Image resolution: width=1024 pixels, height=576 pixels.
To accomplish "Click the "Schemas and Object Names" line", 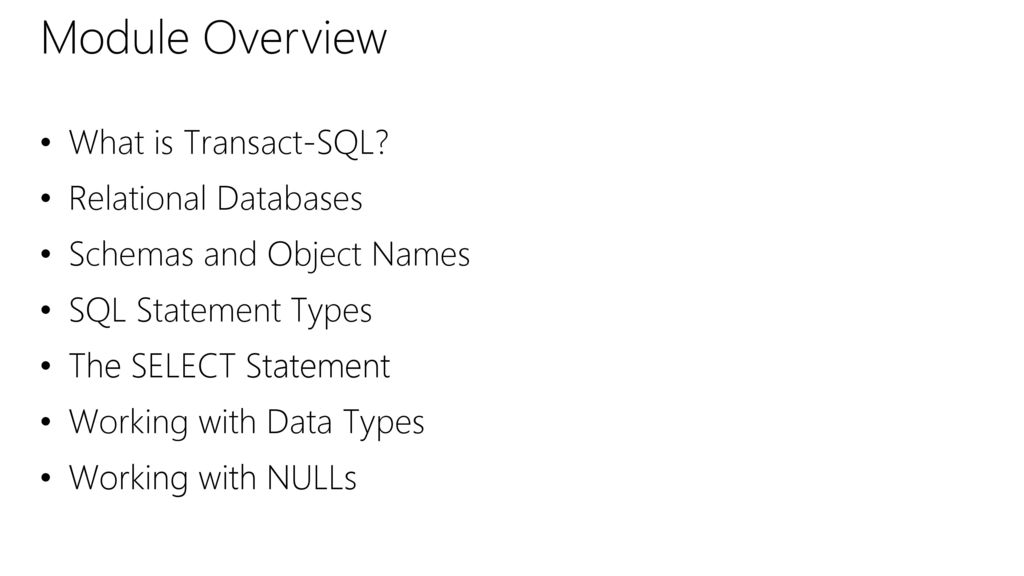I will [269, 255].
